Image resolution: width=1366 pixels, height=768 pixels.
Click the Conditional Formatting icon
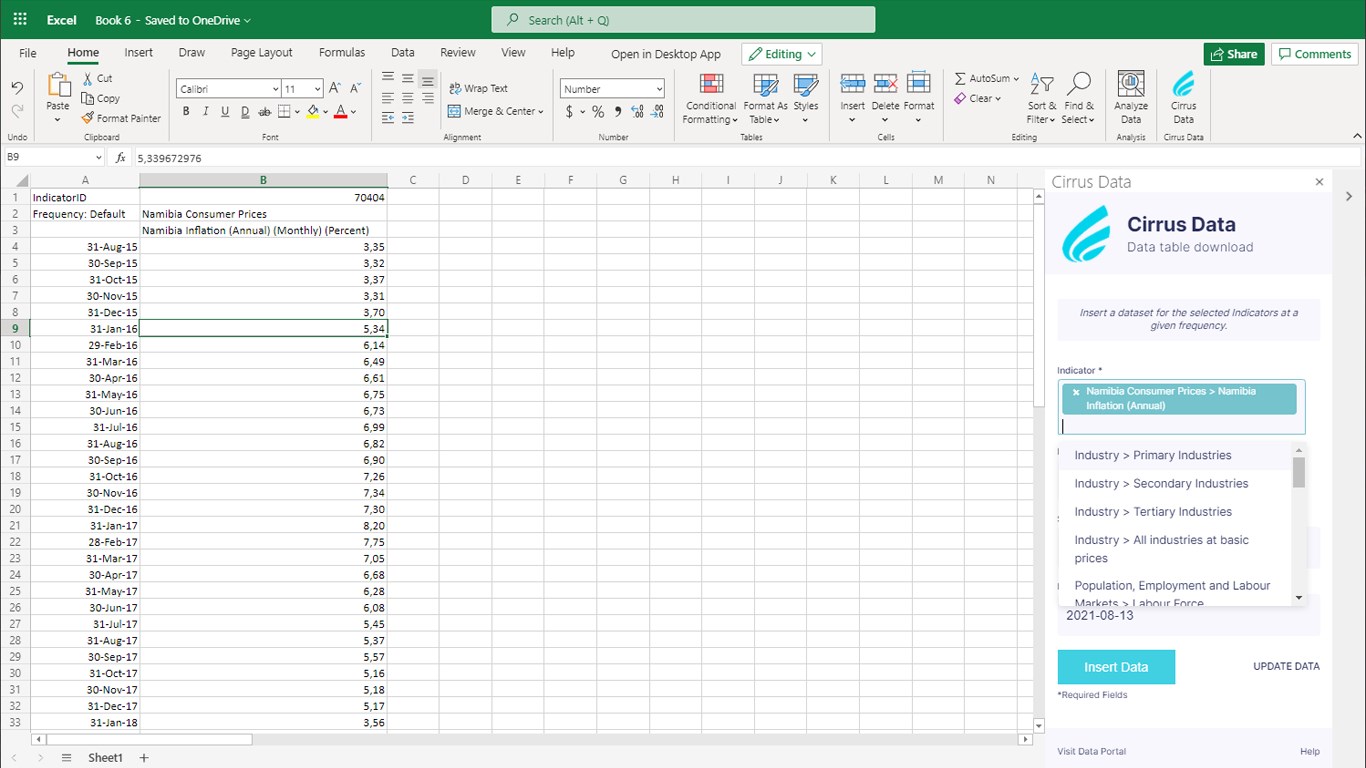click(710, 84)
